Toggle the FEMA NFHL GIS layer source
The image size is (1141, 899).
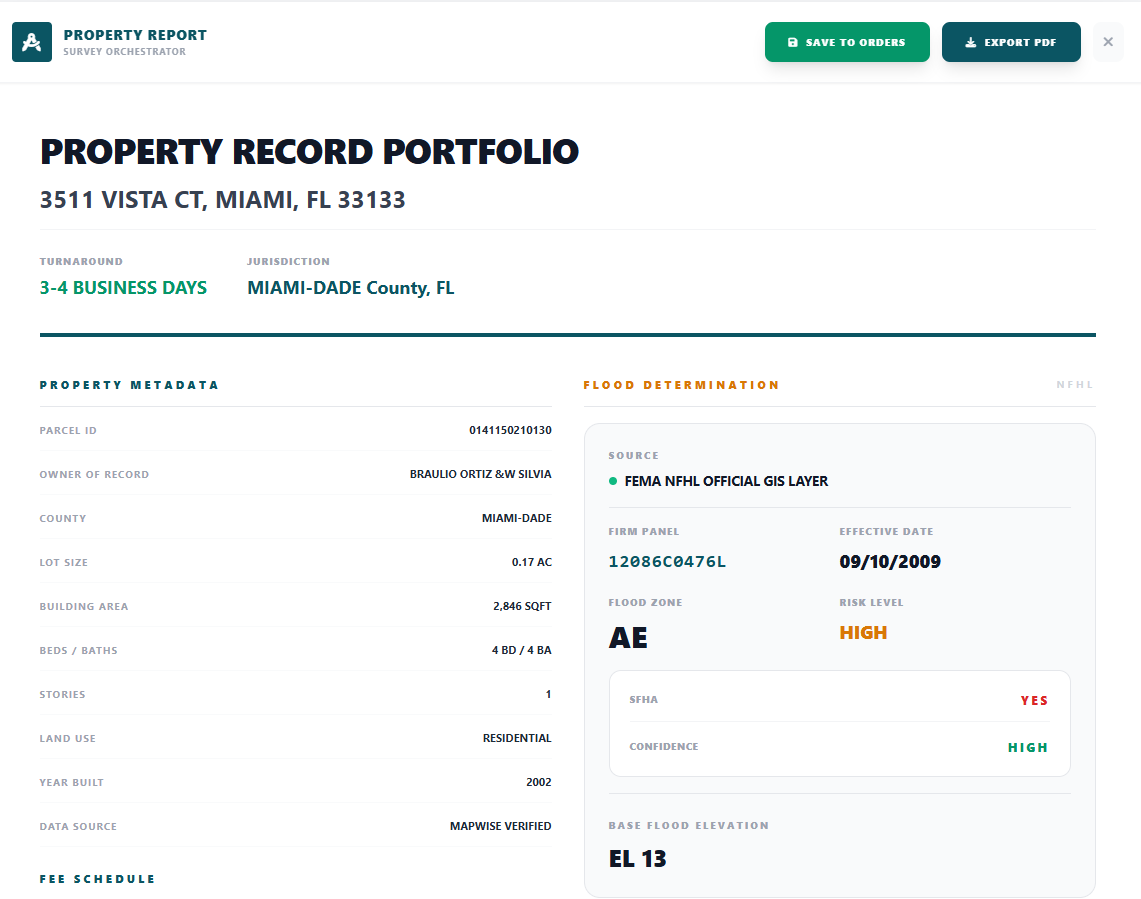[x=728, y=481]
